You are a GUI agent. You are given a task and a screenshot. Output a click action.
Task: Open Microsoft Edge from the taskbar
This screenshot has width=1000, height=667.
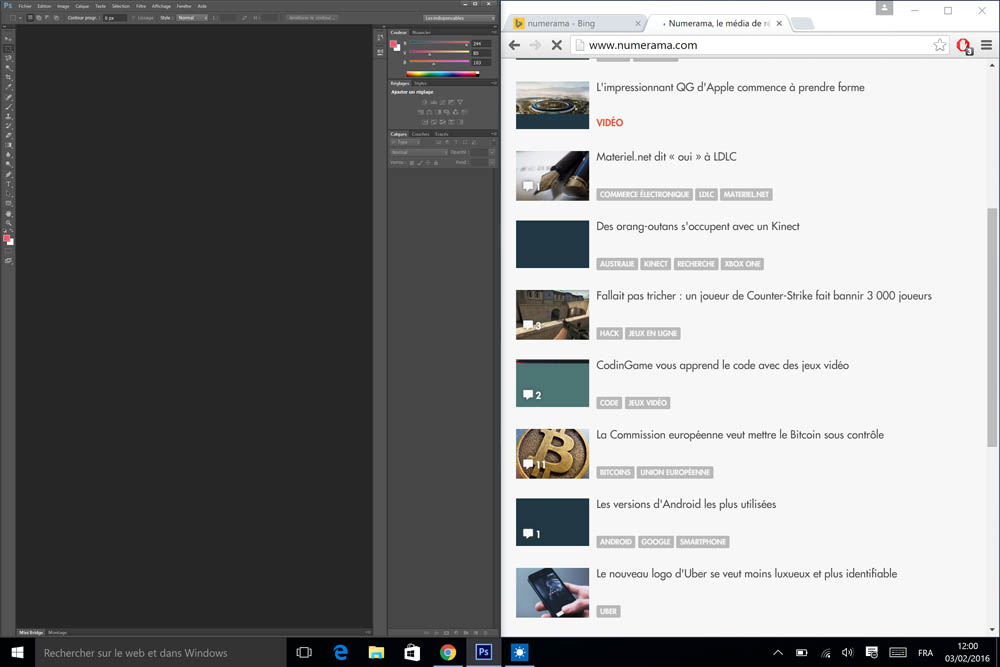(341, 652)
